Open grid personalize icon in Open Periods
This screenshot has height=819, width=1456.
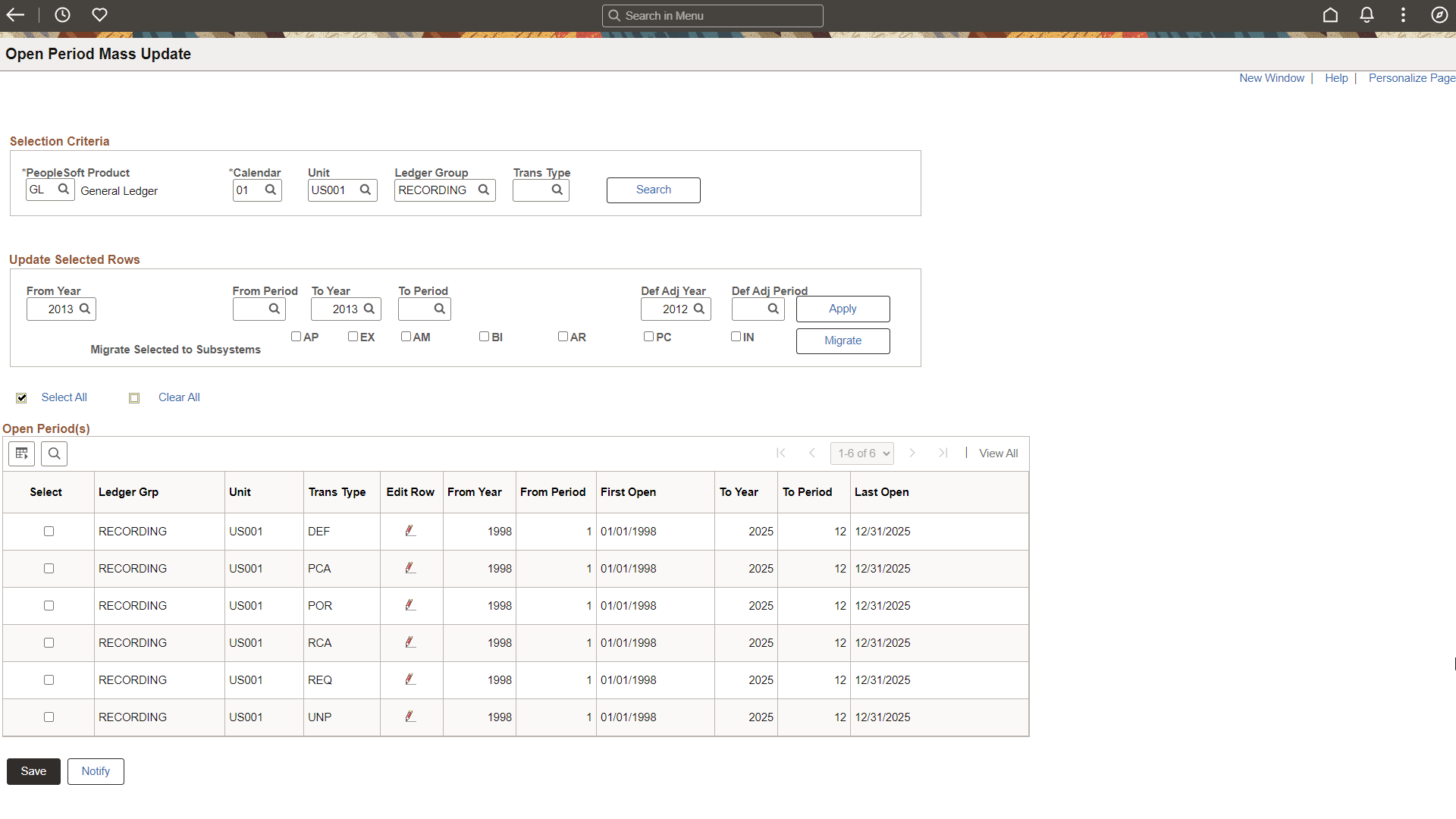[21, 453]
